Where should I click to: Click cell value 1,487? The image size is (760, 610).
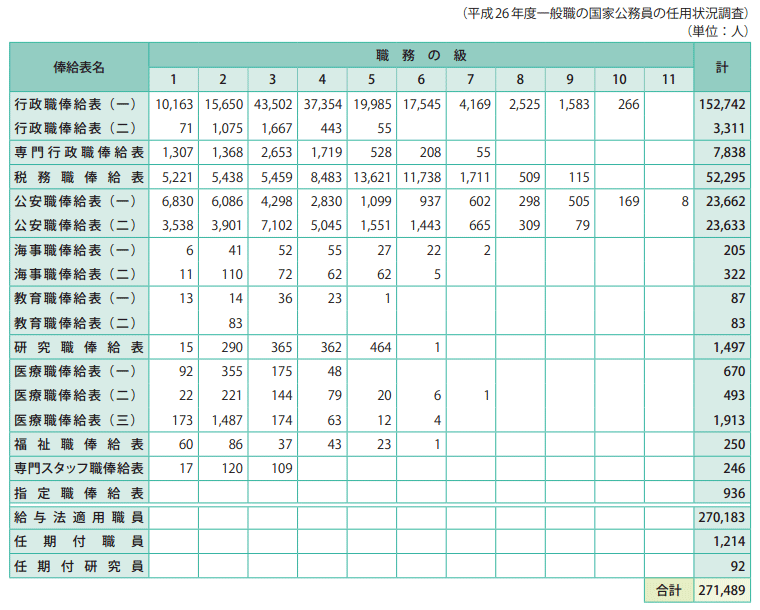click(x=227, y=420)
